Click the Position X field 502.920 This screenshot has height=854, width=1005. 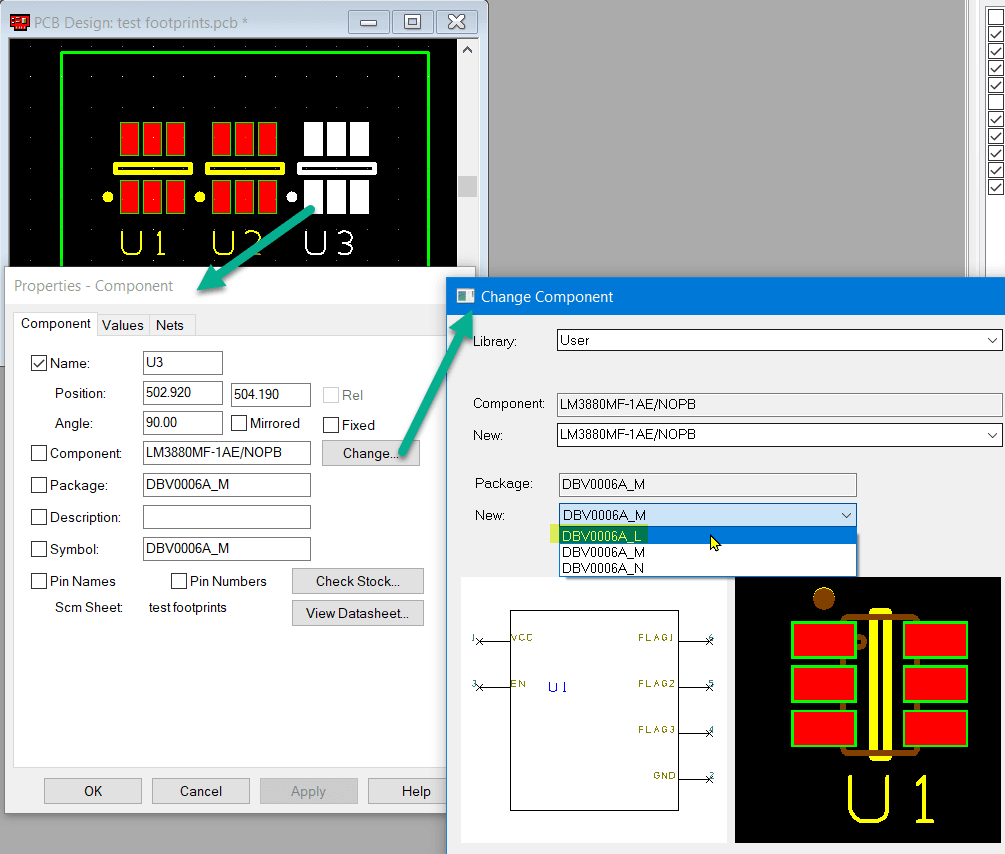(x=183, y=393)
